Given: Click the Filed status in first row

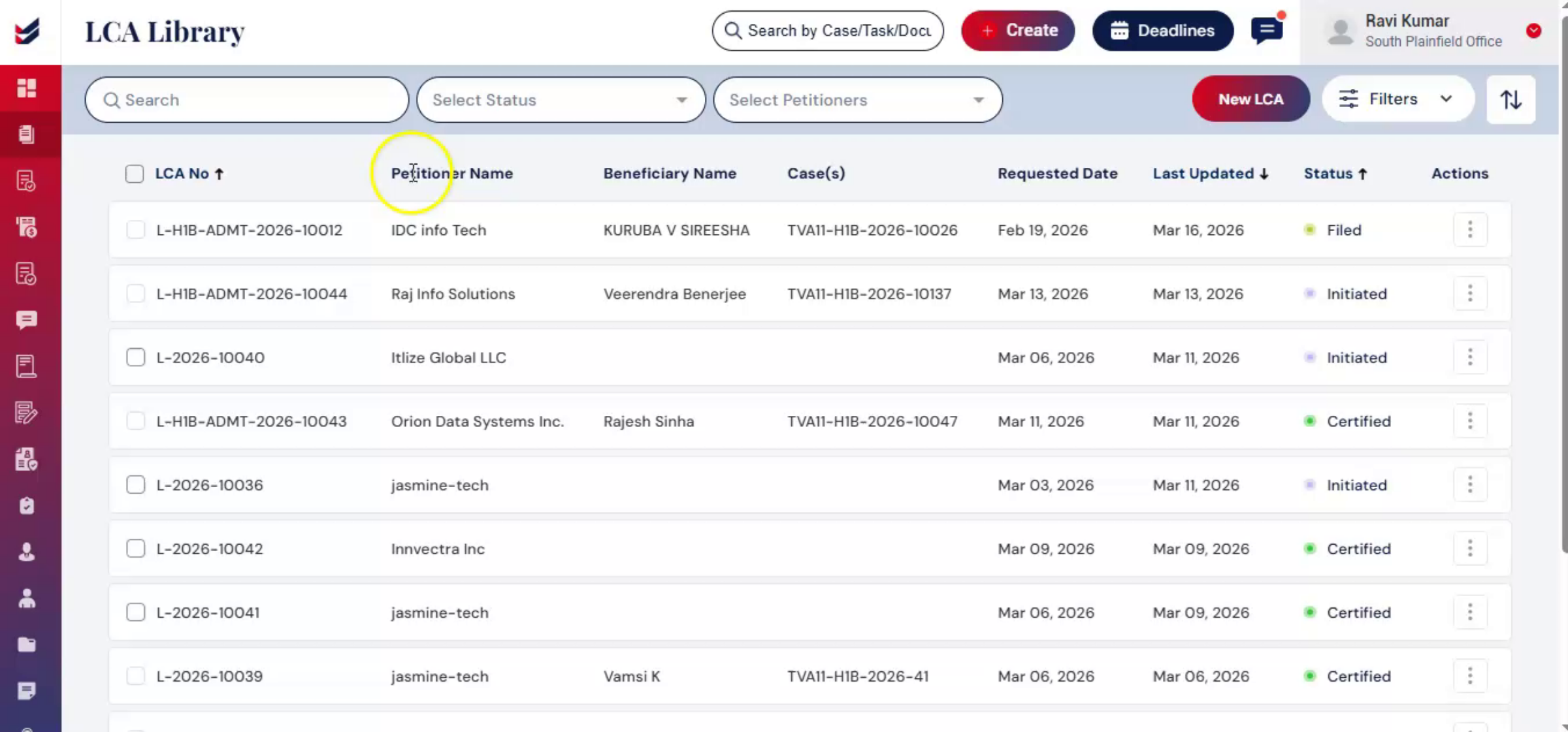Looking at the screenshot, I should [1344, 230].
